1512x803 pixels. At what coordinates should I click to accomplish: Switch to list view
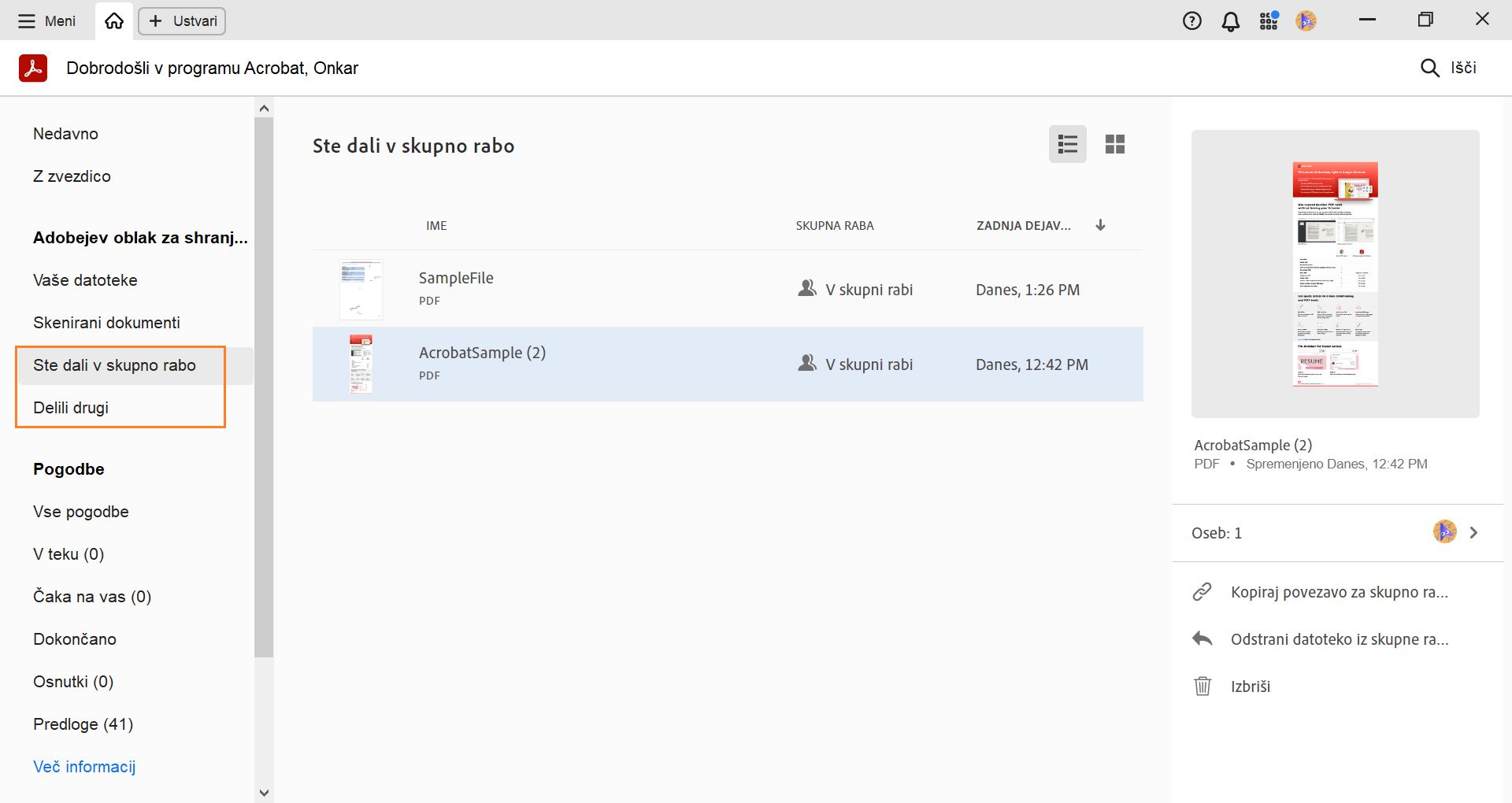pyautogui.click(x=1067, y=144)
